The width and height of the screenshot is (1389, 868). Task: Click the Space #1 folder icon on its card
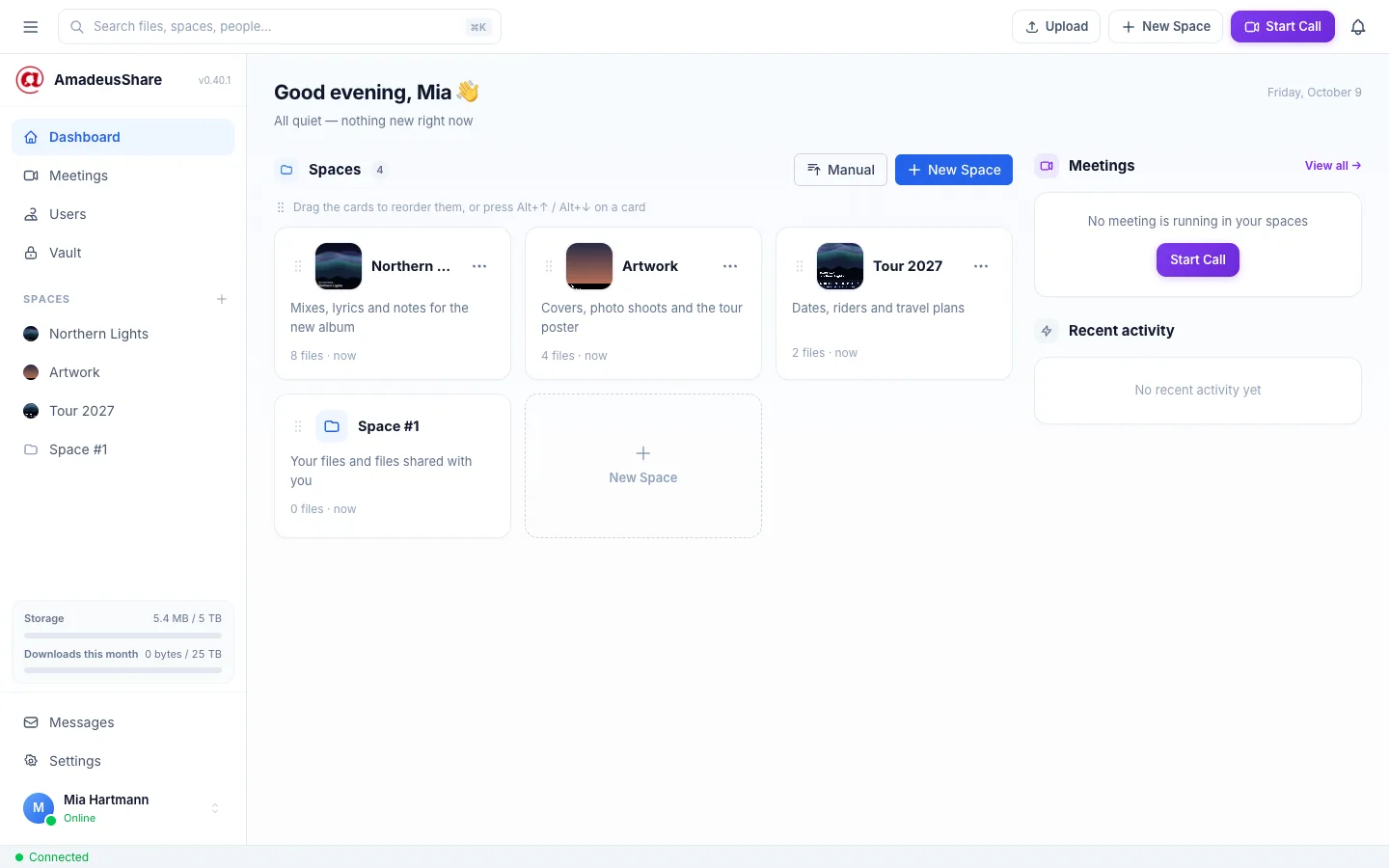coord(332,426)
